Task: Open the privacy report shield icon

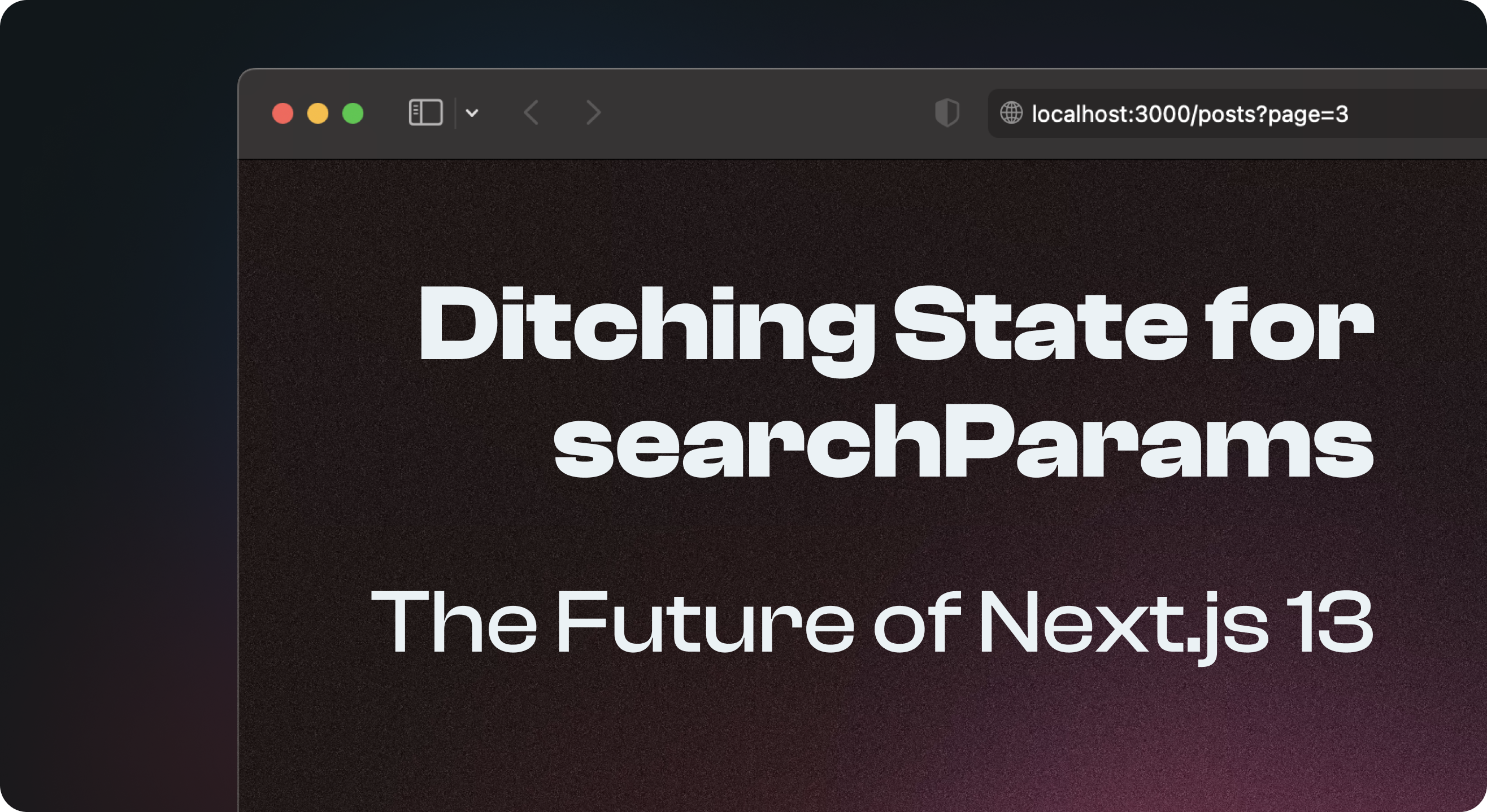Action: (x=947, y=112)
